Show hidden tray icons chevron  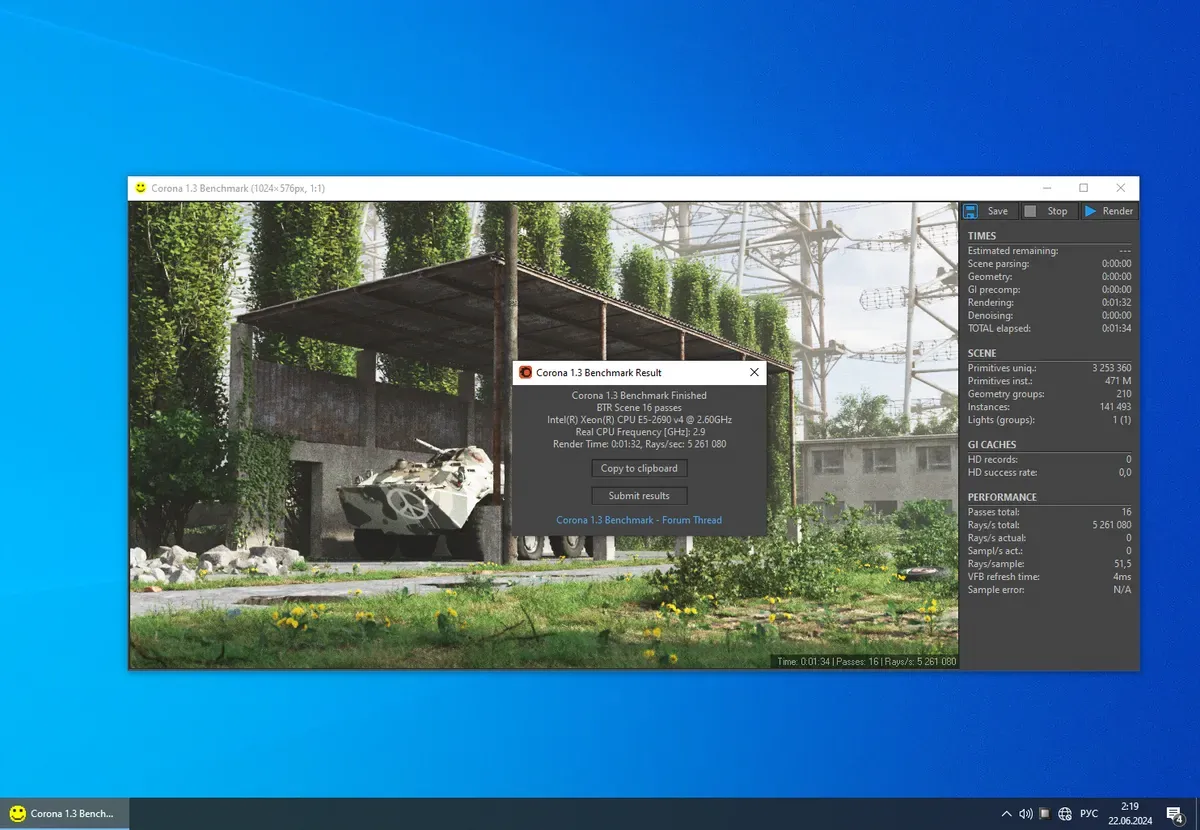click(x=1006, y=814)
